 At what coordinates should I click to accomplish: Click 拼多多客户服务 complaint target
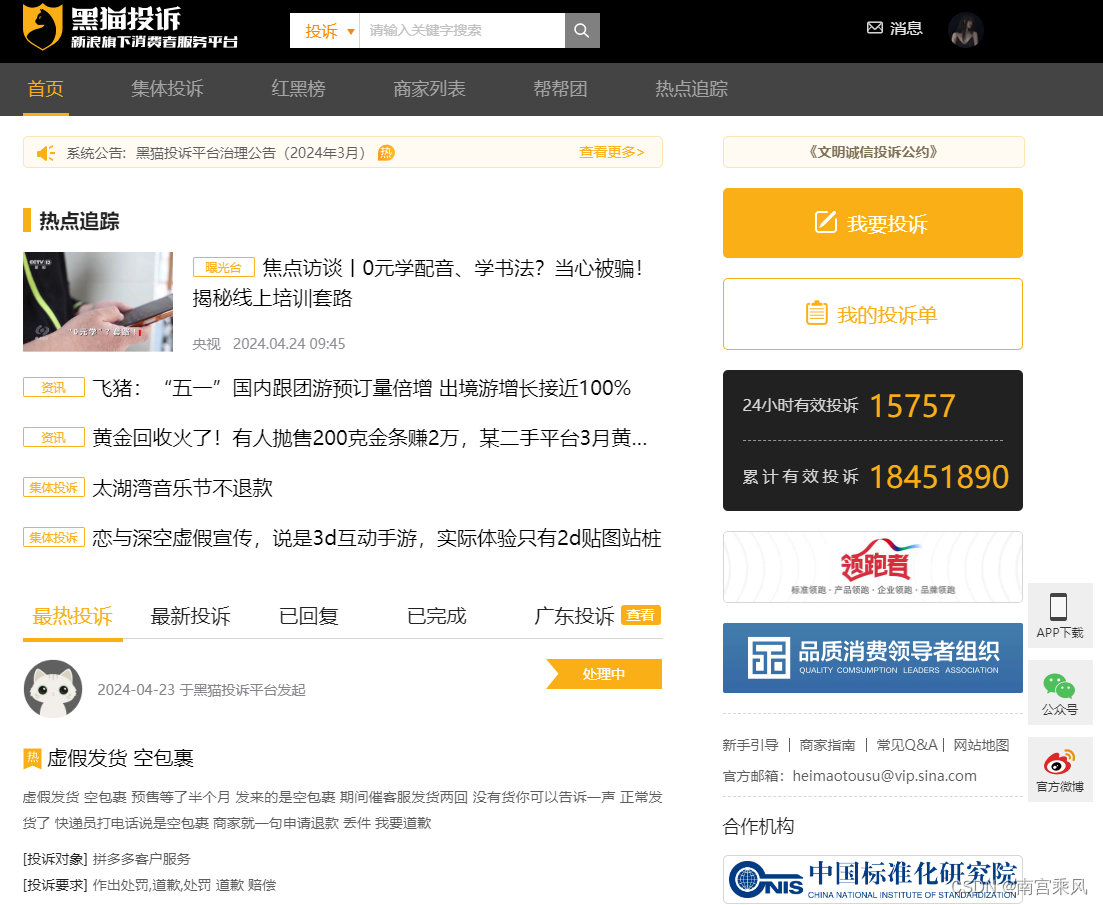point(141,859)
